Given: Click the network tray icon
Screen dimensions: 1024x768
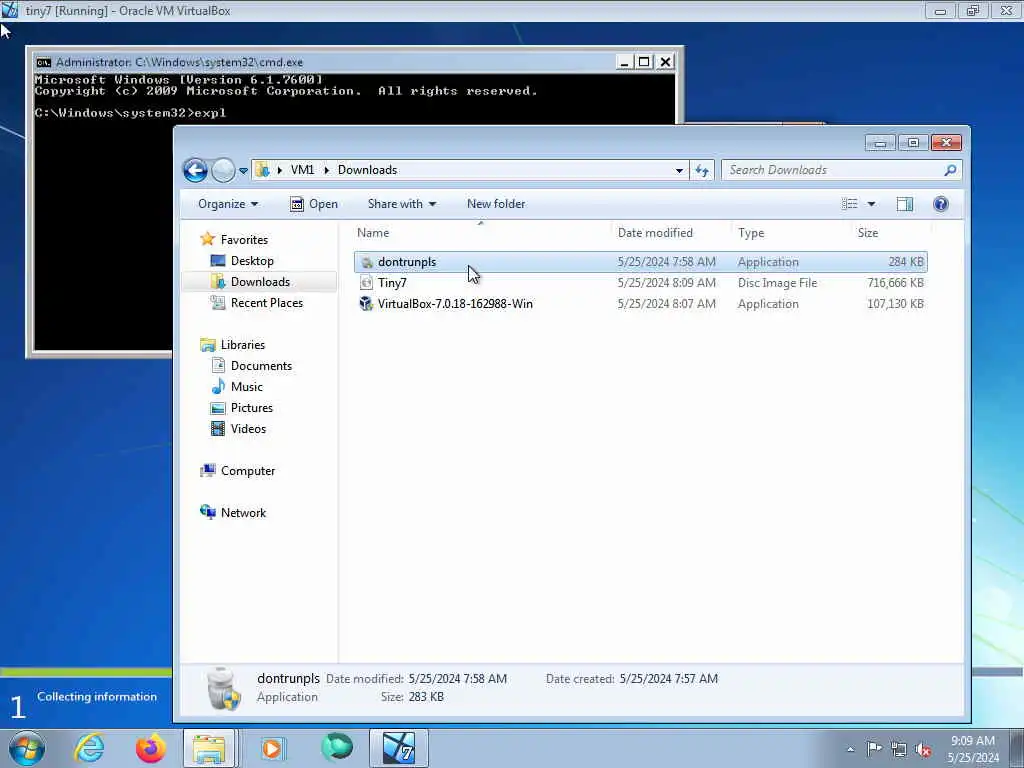Looking at the screenshot, I should pos(899,749).
